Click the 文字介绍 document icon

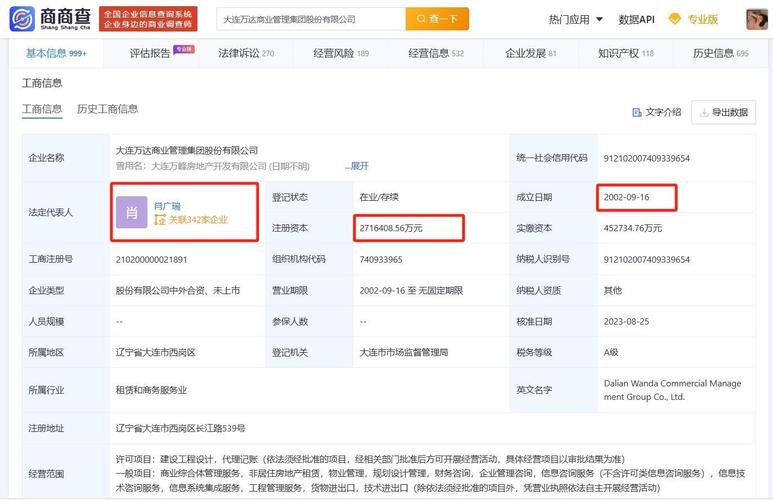click(636, 113)
